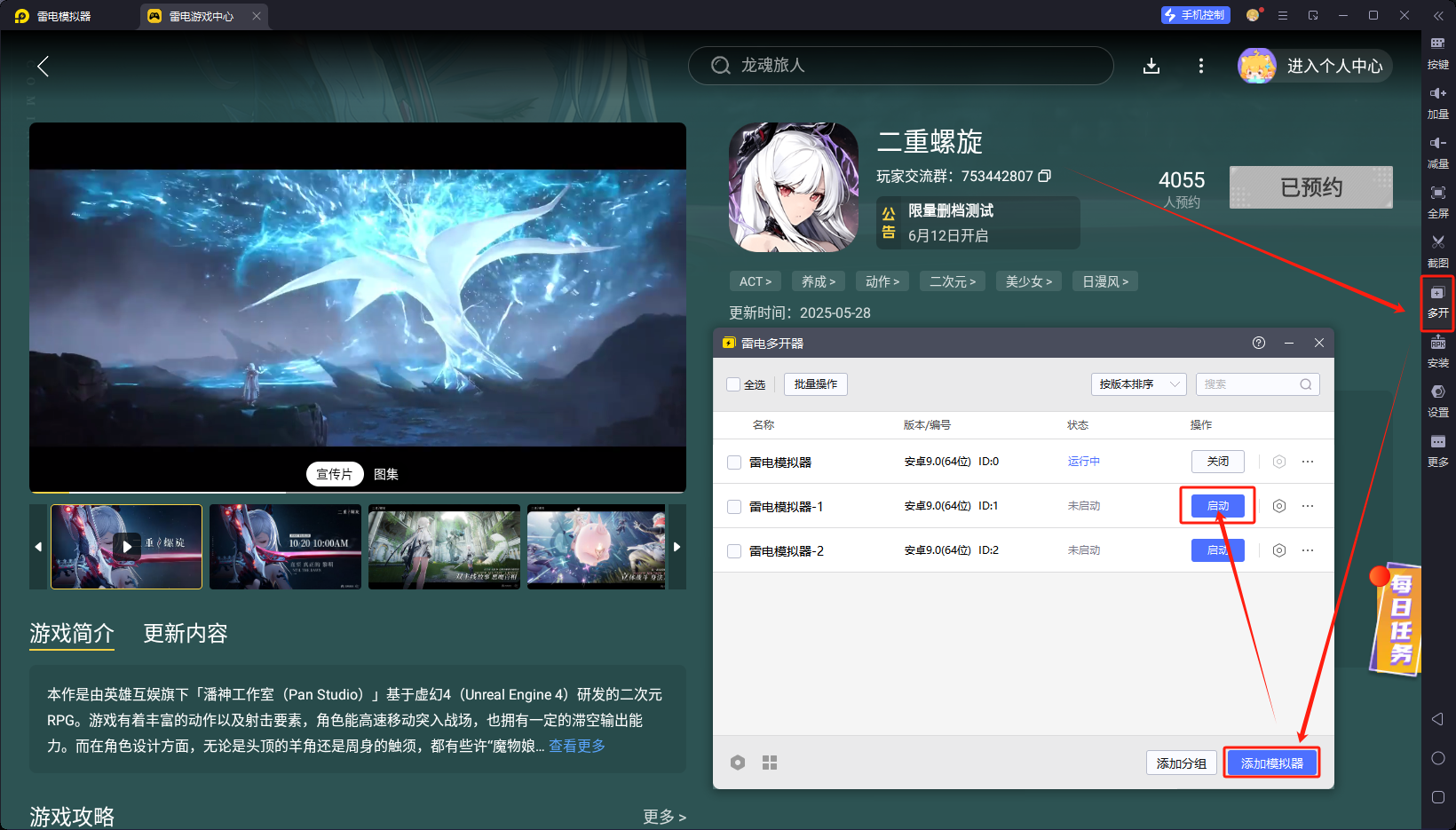1456x830 pixels.
Task: Switch to 全屏 fullscreen mode
Action: click(1437, 202)
